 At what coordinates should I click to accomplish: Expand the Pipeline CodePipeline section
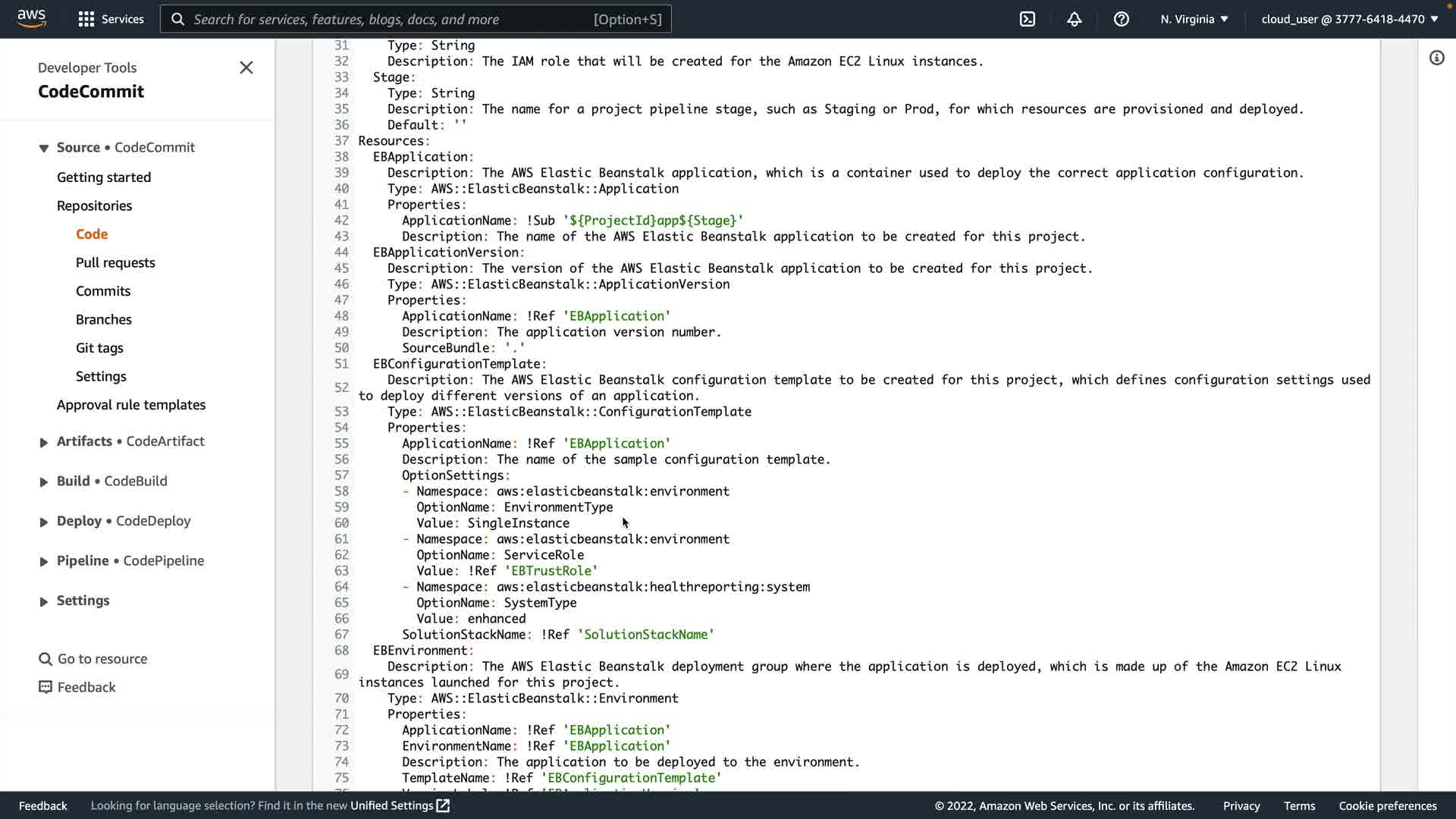tap(43, 561)
